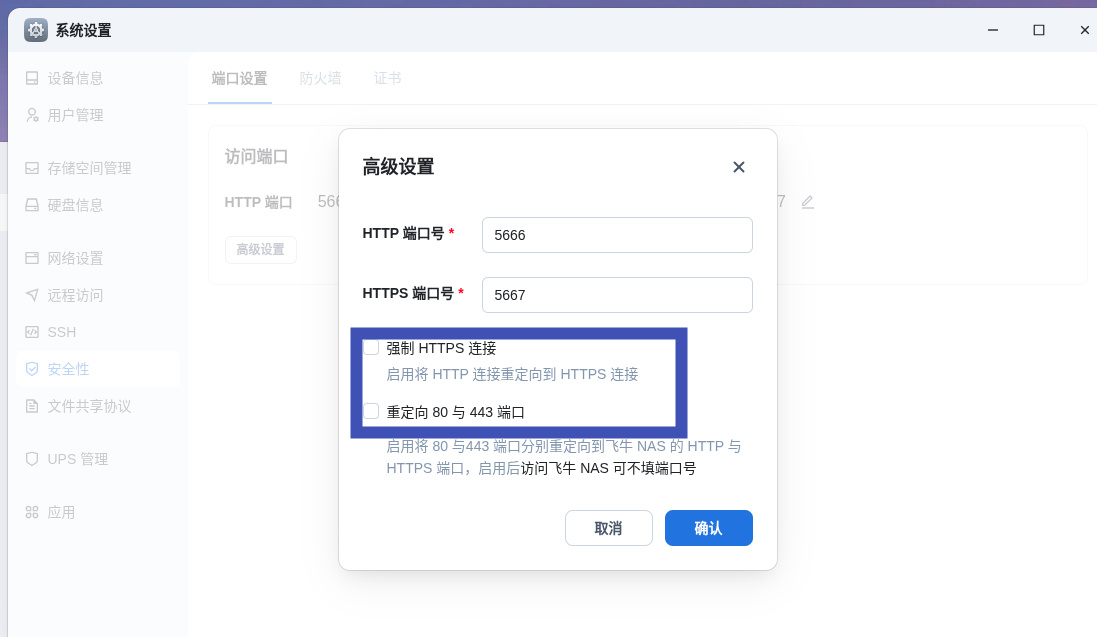Click the 访问端口 section heading
The image size is (1097, 637).
point(256,157)
